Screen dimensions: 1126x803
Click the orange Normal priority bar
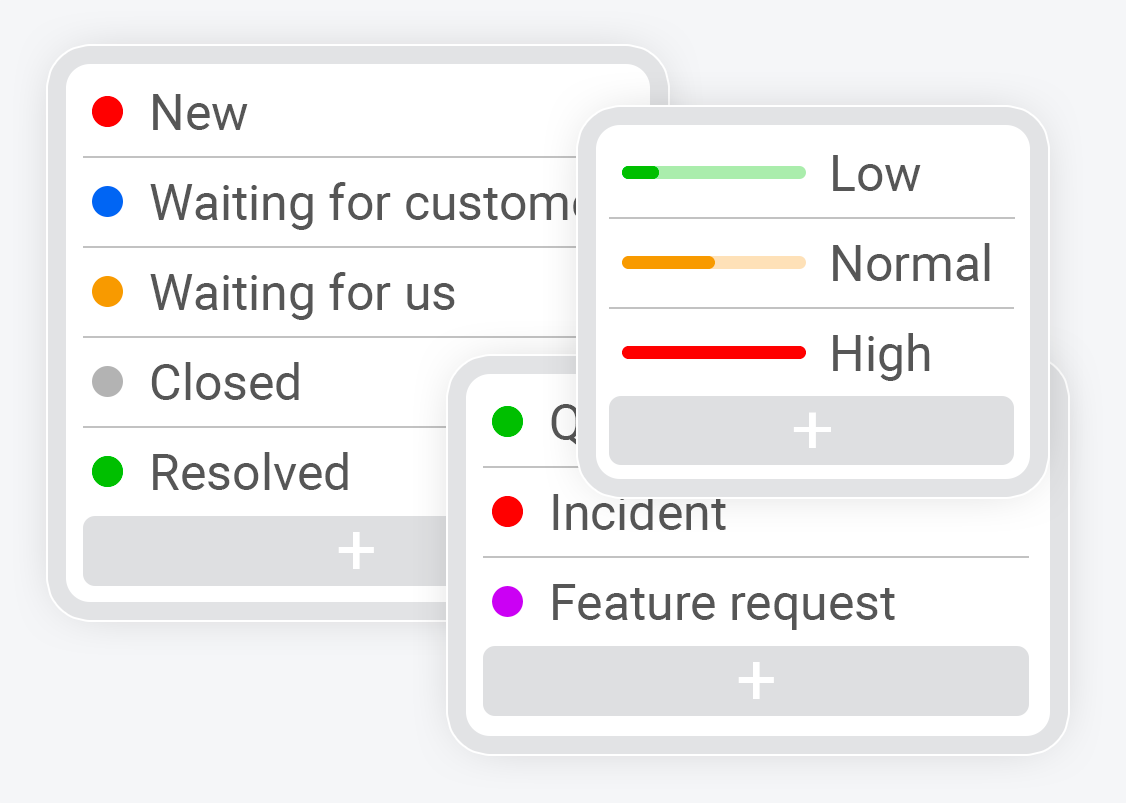(713, 262)
